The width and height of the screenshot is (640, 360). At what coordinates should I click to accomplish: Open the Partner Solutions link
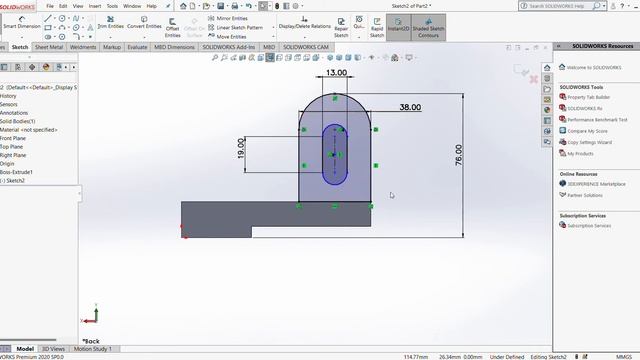581,195
